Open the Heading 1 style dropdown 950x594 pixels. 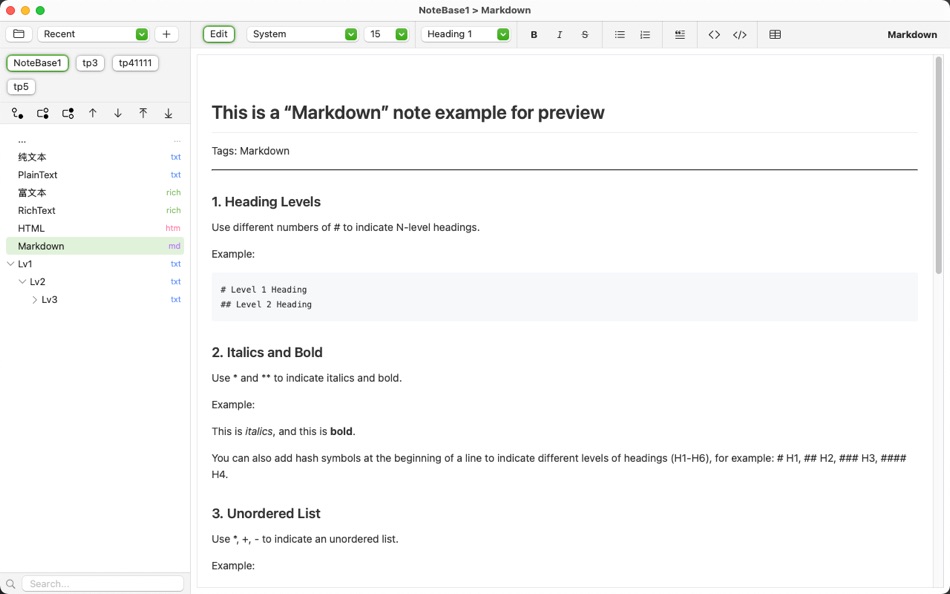(465, 34)
